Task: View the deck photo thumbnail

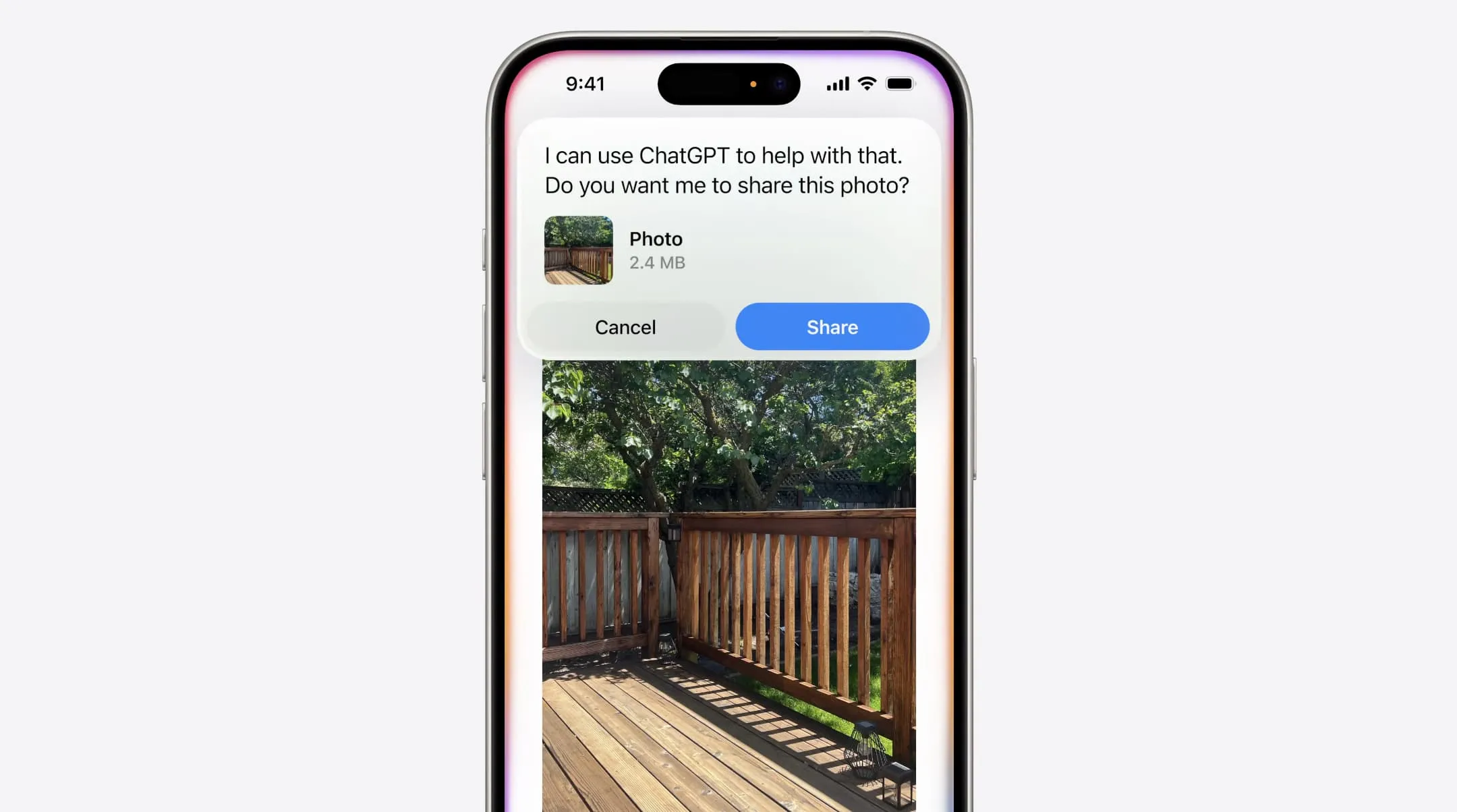Action: coord(579,249)
